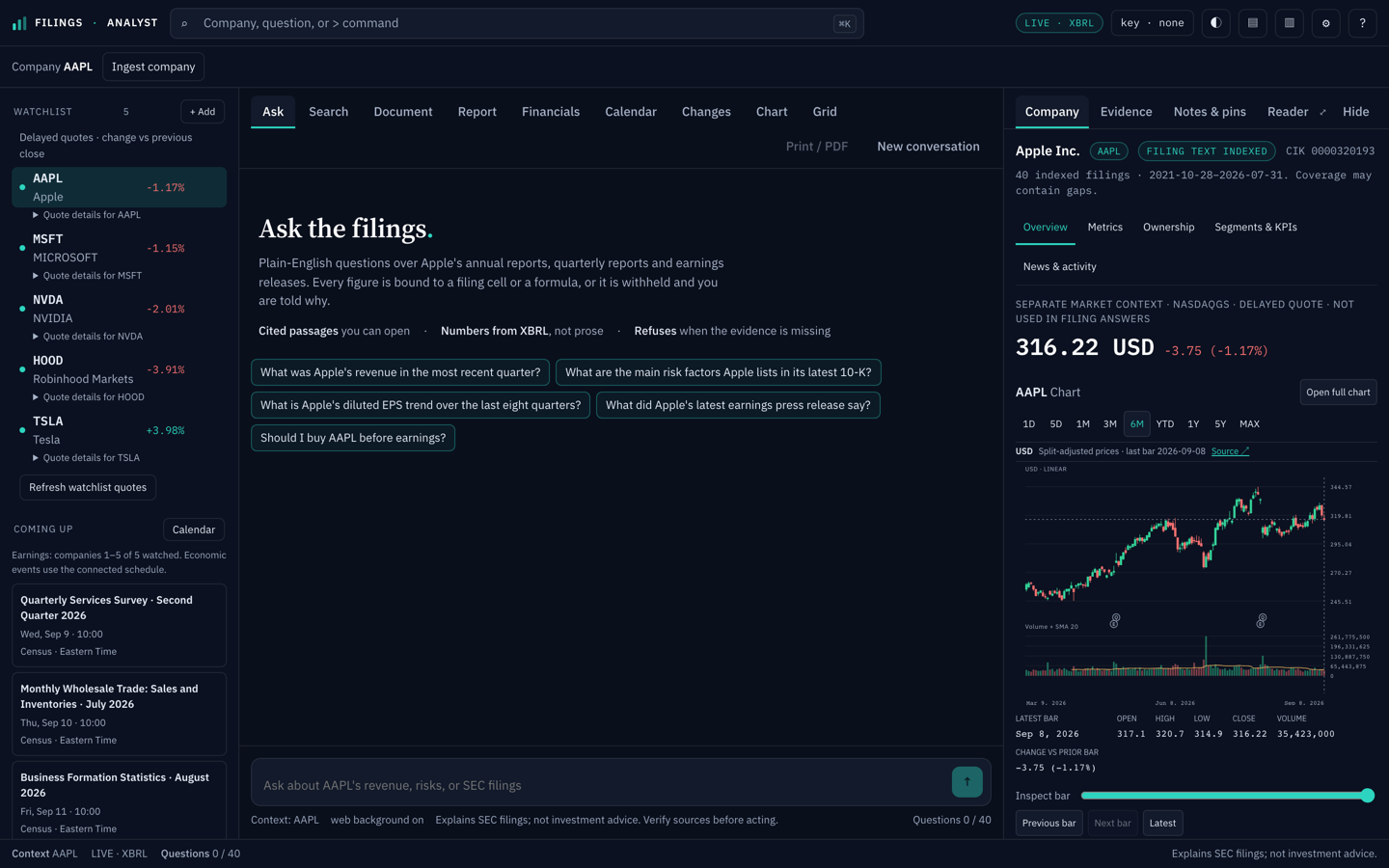Click the status dot beside TSLA
Viewport: 1389px width, 868px height.
coord(22,430)
